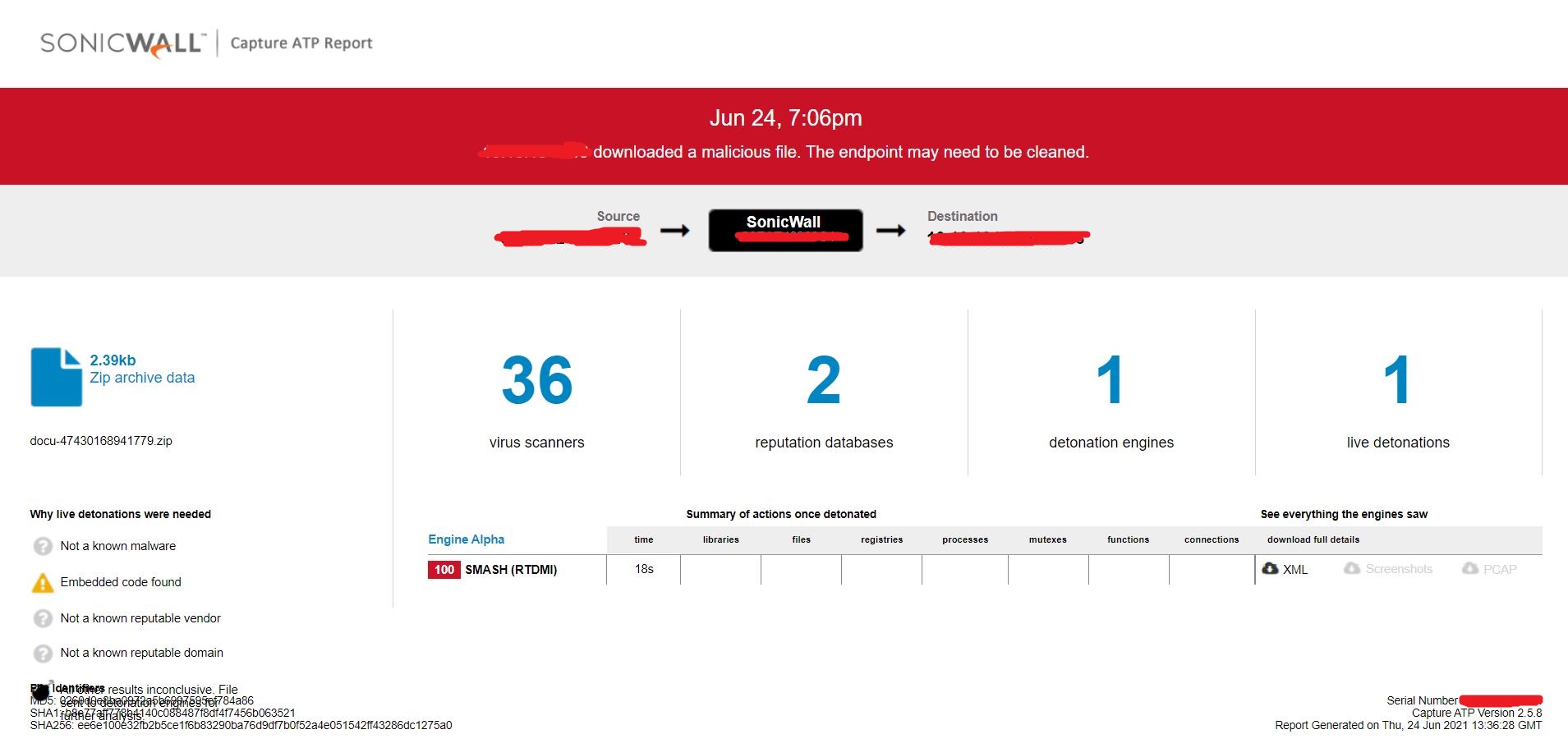Click the yellow warning icon beside Embedded code found
This screenshot has height=748, width=1568.
click(x=42, y=582)
